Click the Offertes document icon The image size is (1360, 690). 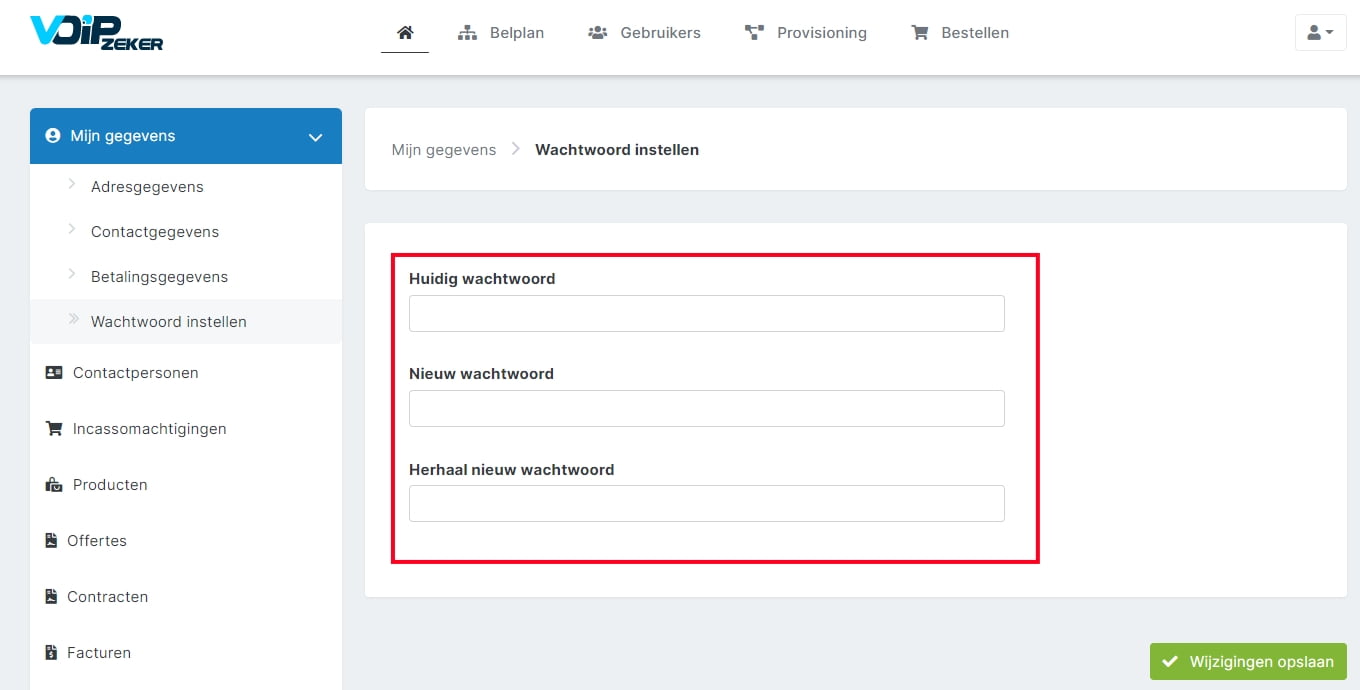pos(52,541)
